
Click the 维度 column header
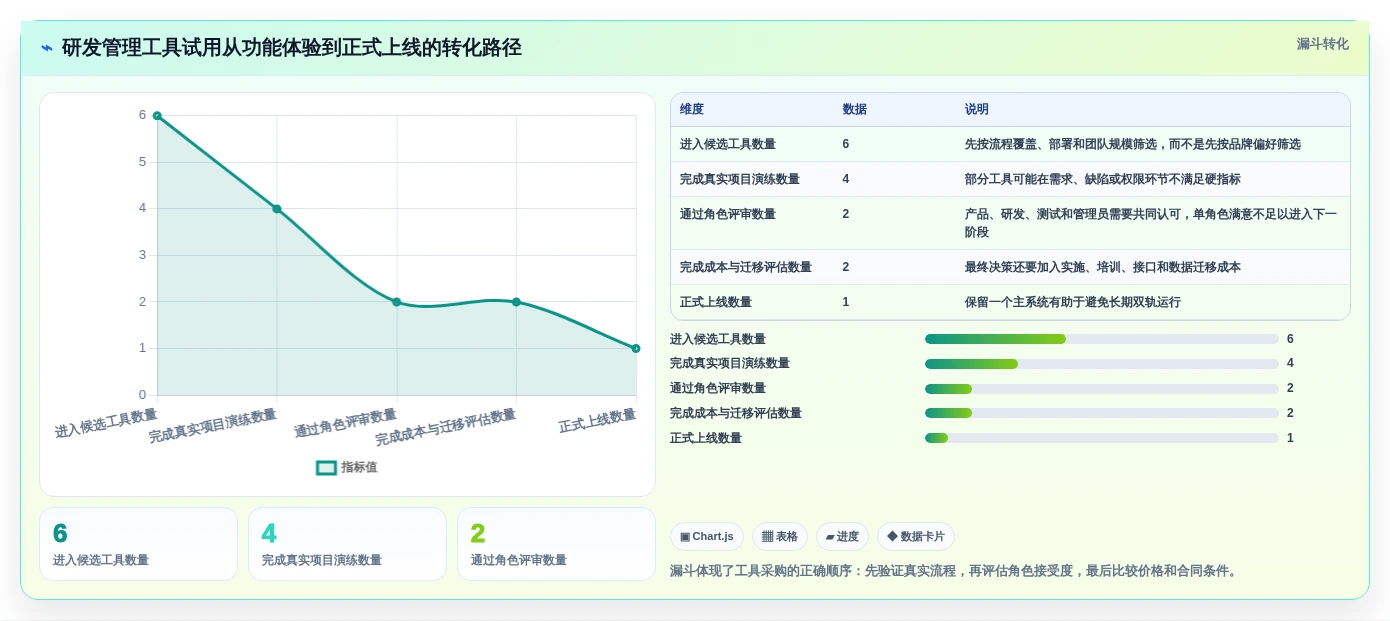pyautogui.click(x=692, y=109)
